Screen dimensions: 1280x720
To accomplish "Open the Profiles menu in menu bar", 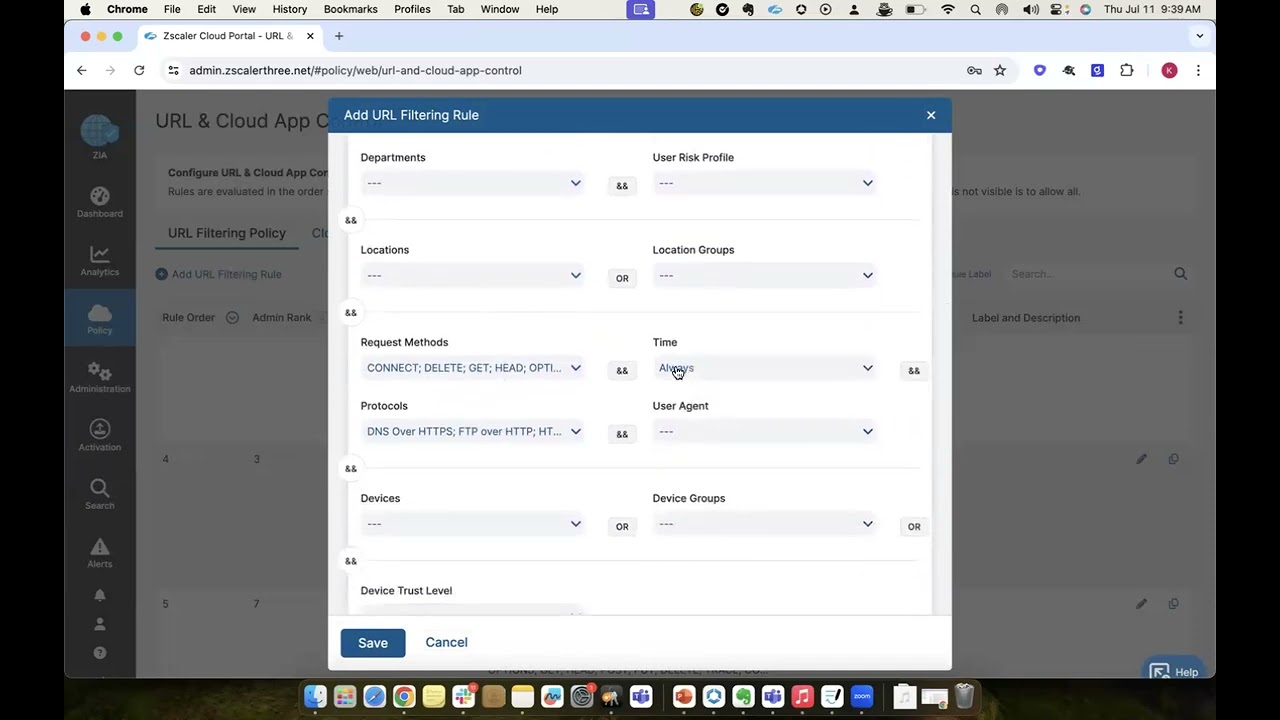I will point(412,9).
